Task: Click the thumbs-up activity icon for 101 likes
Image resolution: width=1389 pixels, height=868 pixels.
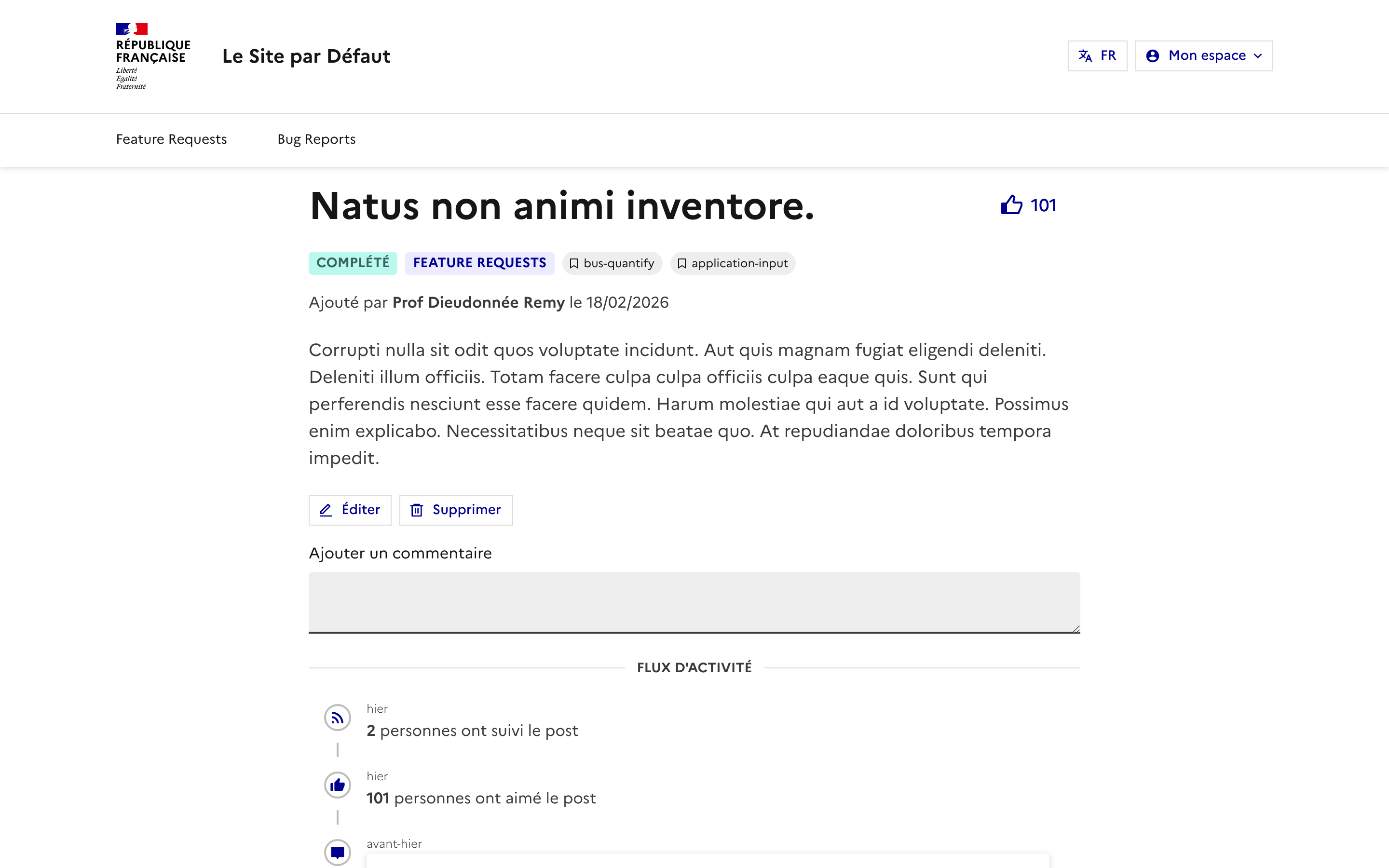Action: tap(338, 785)
